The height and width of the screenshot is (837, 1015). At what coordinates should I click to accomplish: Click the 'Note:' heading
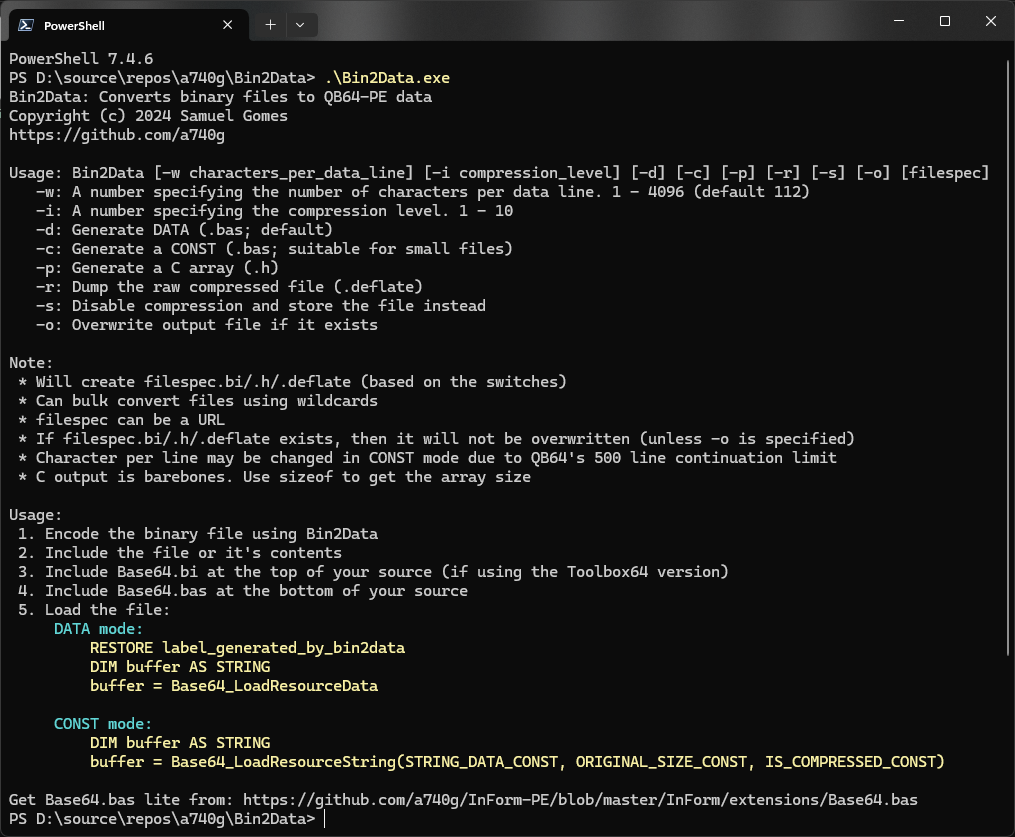(31, 363)
